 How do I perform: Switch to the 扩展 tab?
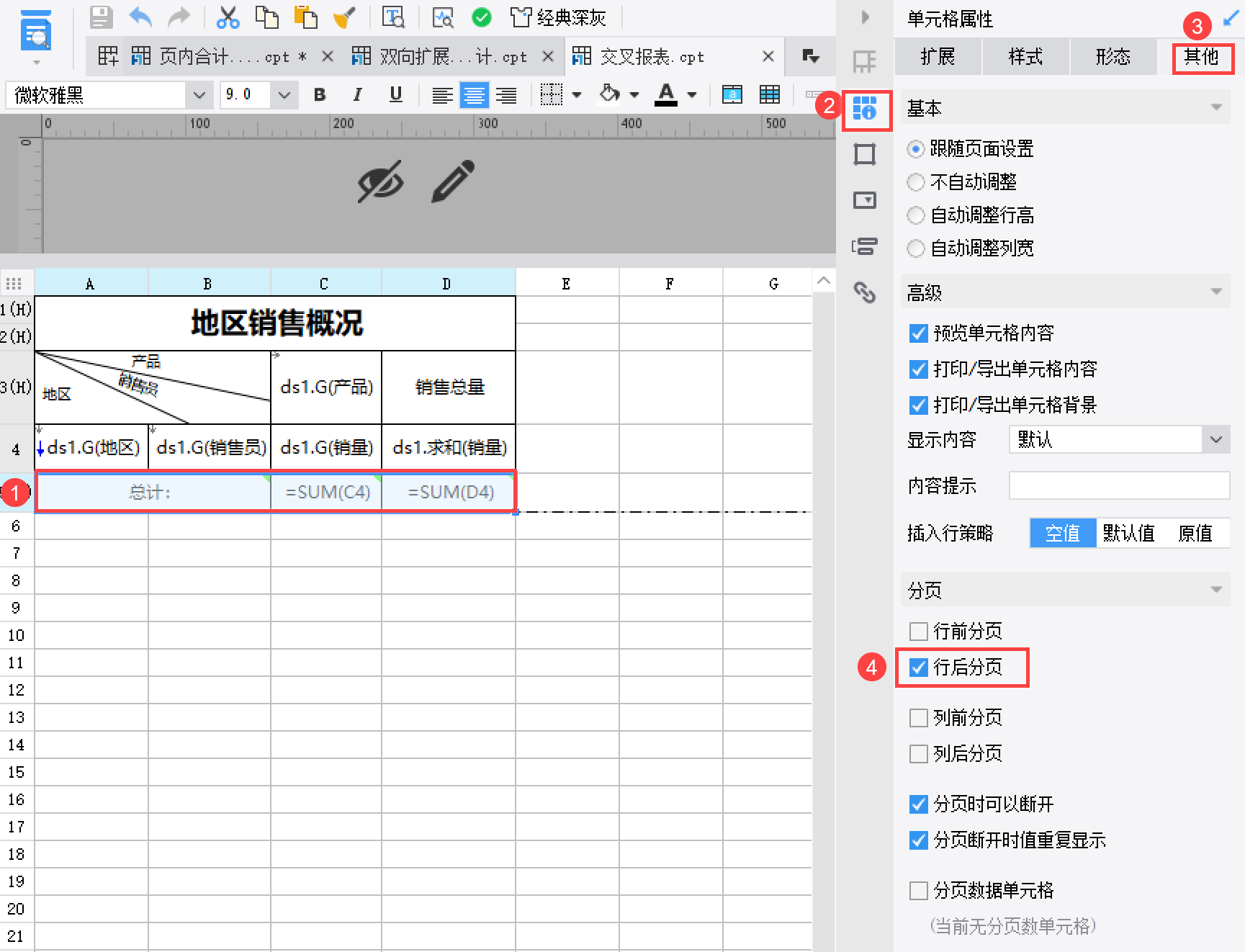pyautogui.click(x=938, y=57)
